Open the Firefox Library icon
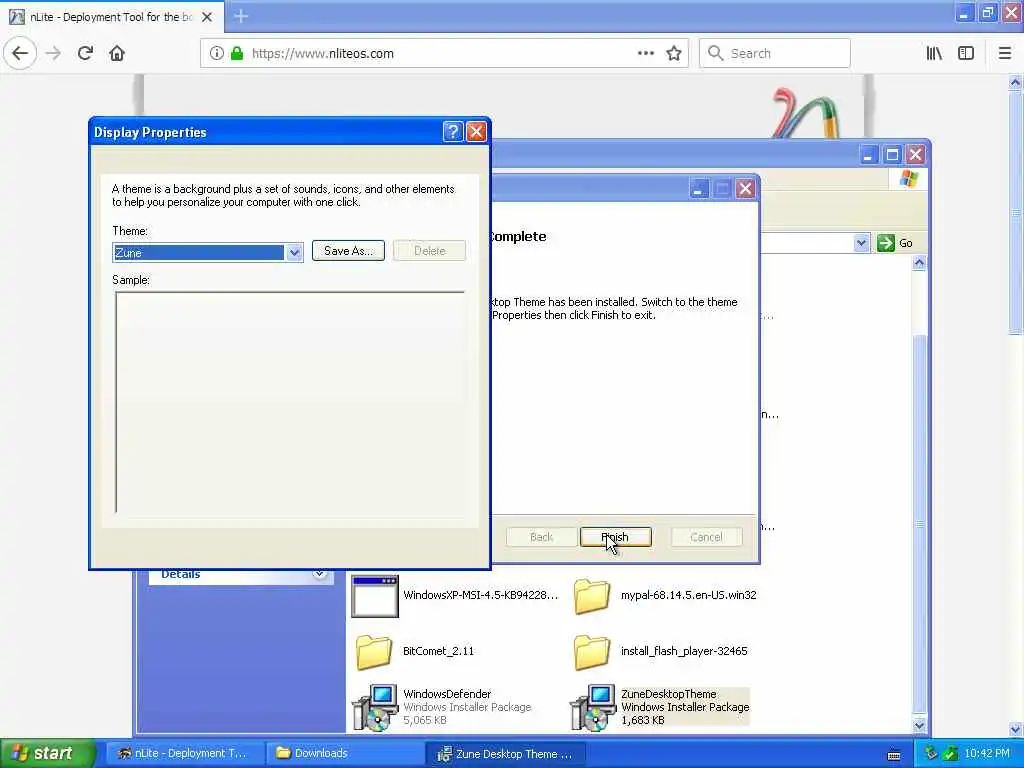1024x768 pixels. point(934,53)
